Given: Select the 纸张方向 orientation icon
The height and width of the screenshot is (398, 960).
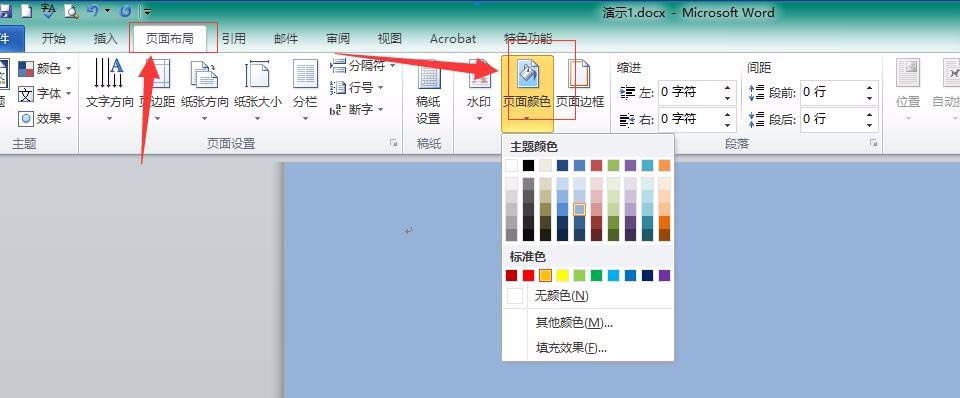Looking at the screenshot, I should pos(204,74).
